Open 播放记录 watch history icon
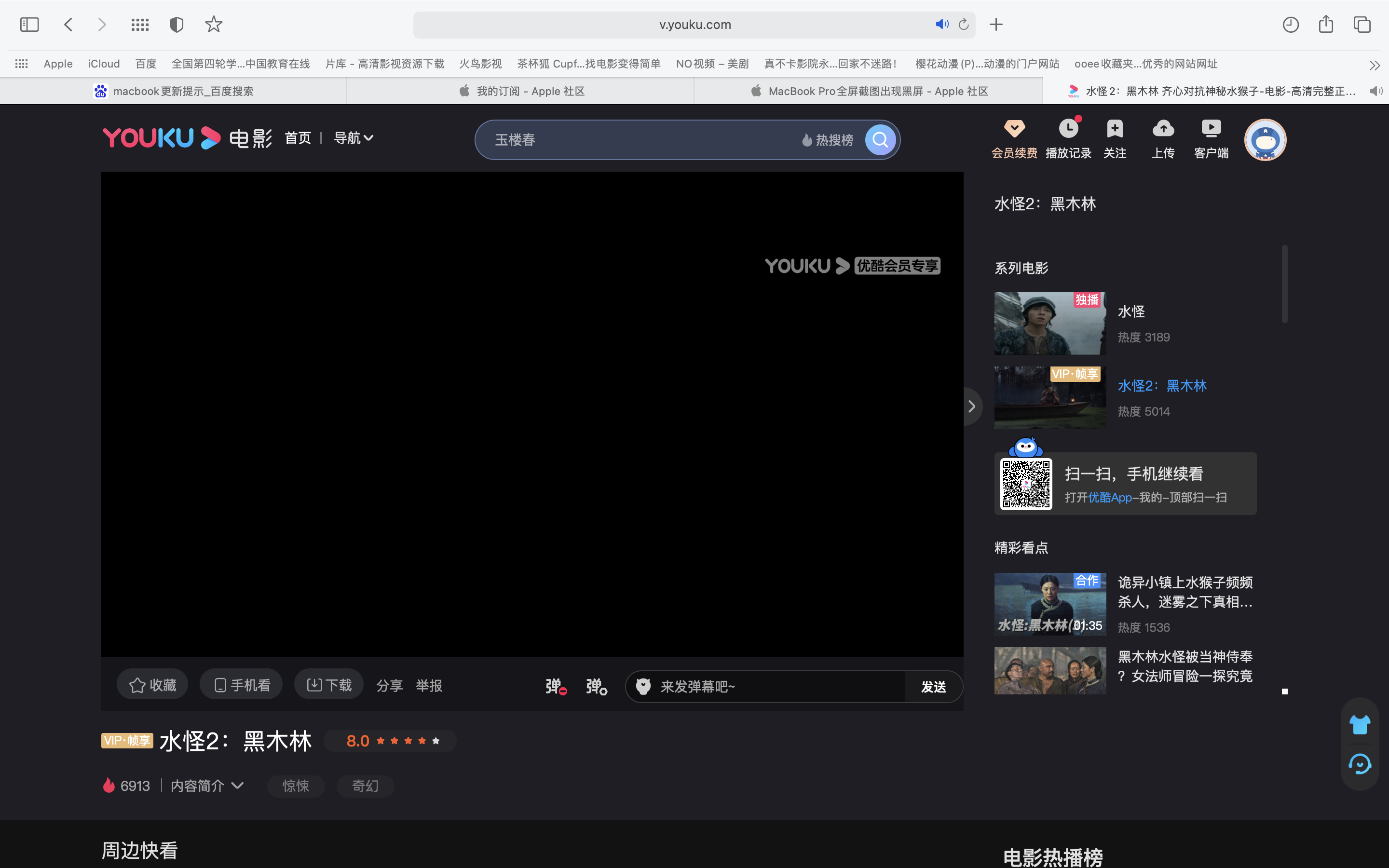This screenshot has height=868, width=1389. 1068,129
